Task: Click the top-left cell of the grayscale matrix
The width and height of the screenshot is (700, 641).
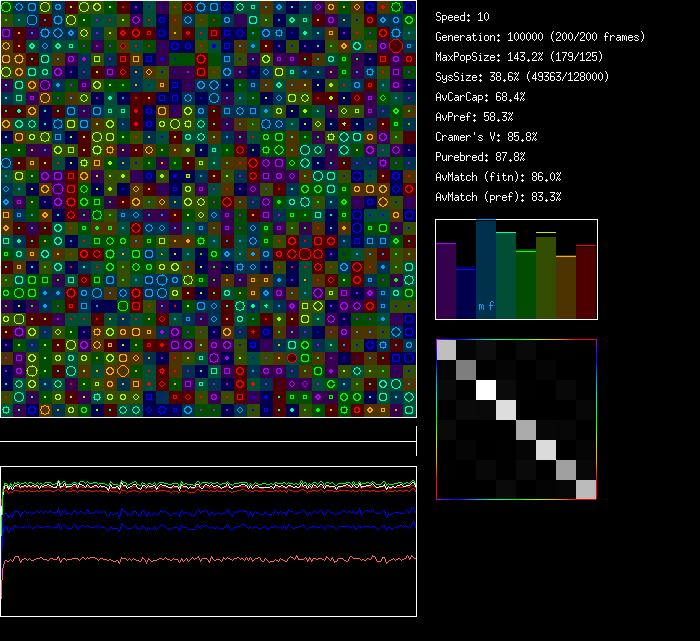Action: tap(446, 349)
